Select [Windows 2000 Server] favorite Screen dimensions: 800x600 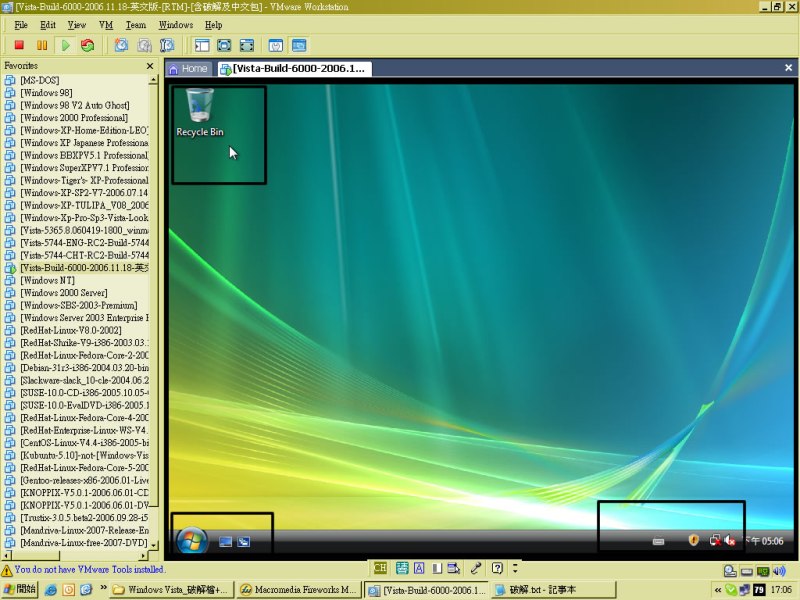coord(64,293)
